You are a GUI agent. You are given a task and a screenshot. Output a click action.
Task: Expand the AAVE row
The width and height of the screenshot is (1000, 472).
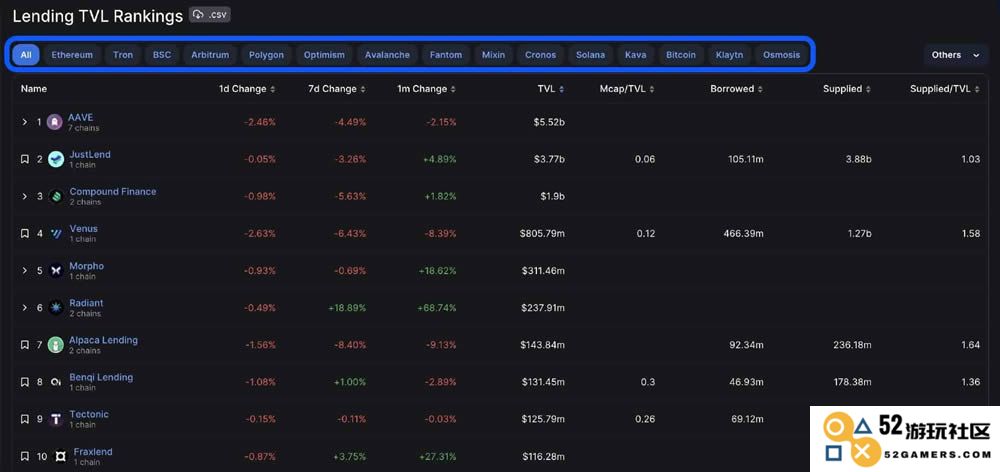[24, 122]
